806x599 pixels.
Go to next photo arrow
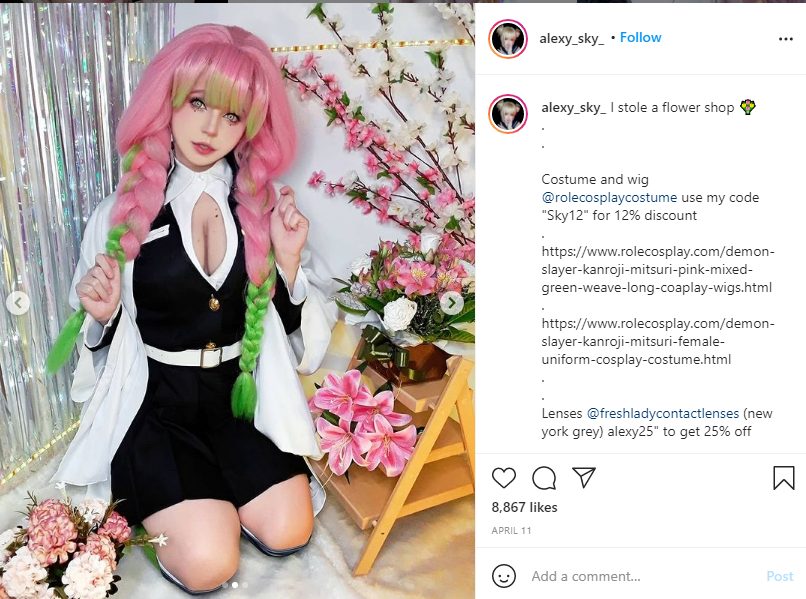452,303
